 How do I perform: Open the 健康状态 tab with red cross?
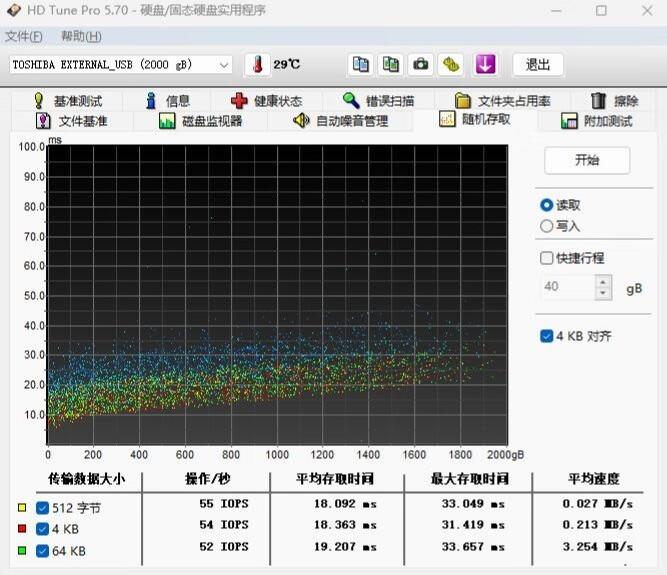[x=265, y=101]
